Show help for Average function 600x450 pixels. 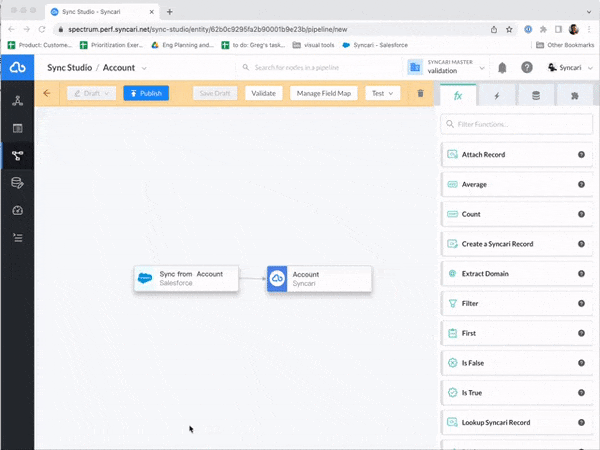point(581,184)
